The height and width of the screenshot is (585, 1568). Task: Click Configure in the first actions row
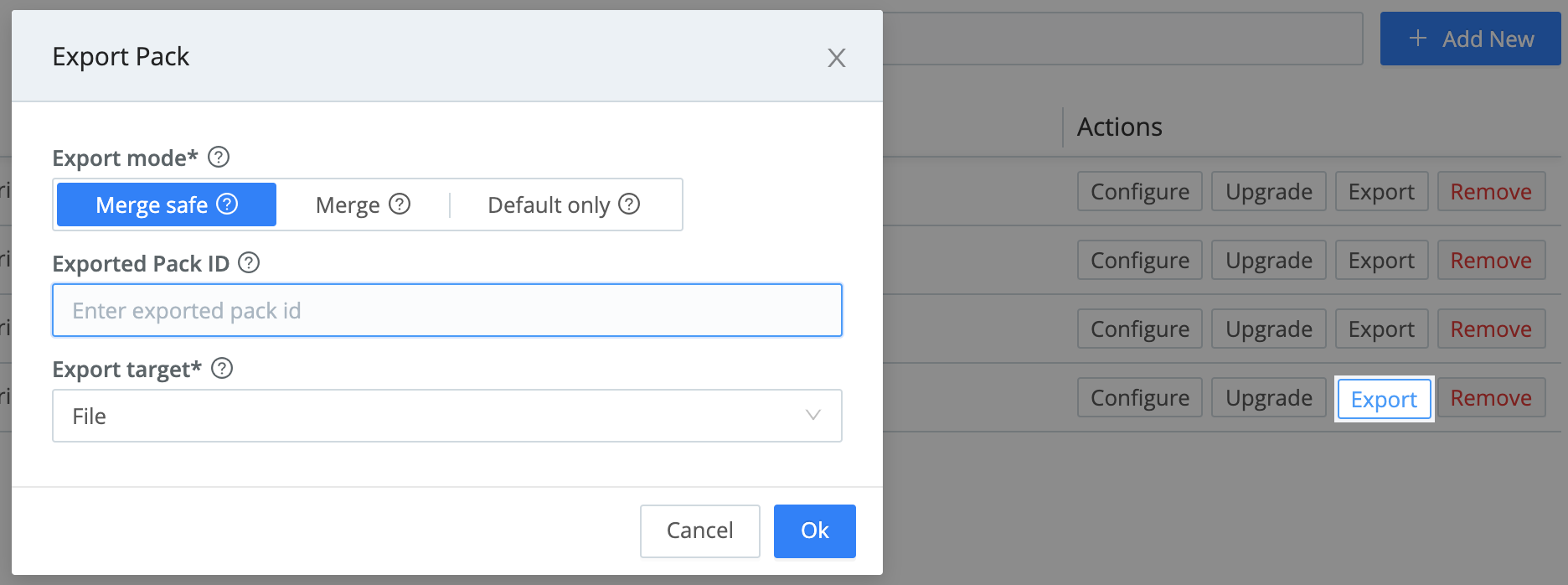[x=1140, y=192]
